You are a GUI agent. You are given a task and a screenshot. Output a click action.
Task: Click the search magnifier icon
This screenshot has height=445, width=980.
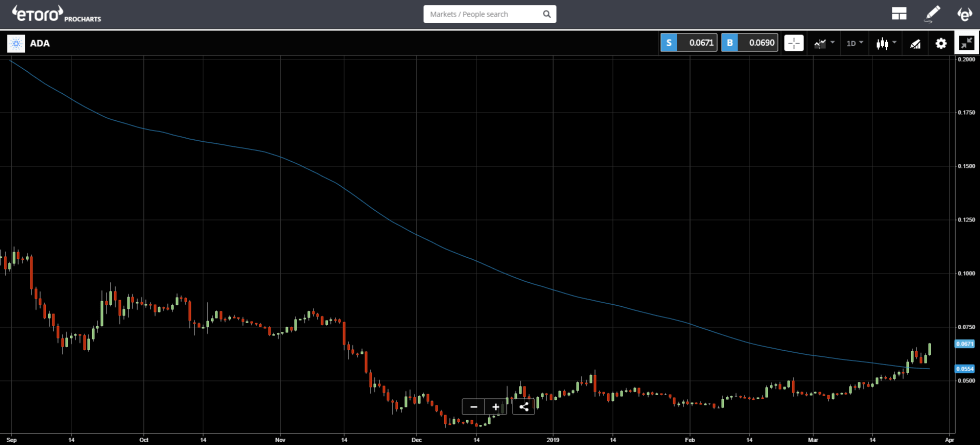click(546, 15)
